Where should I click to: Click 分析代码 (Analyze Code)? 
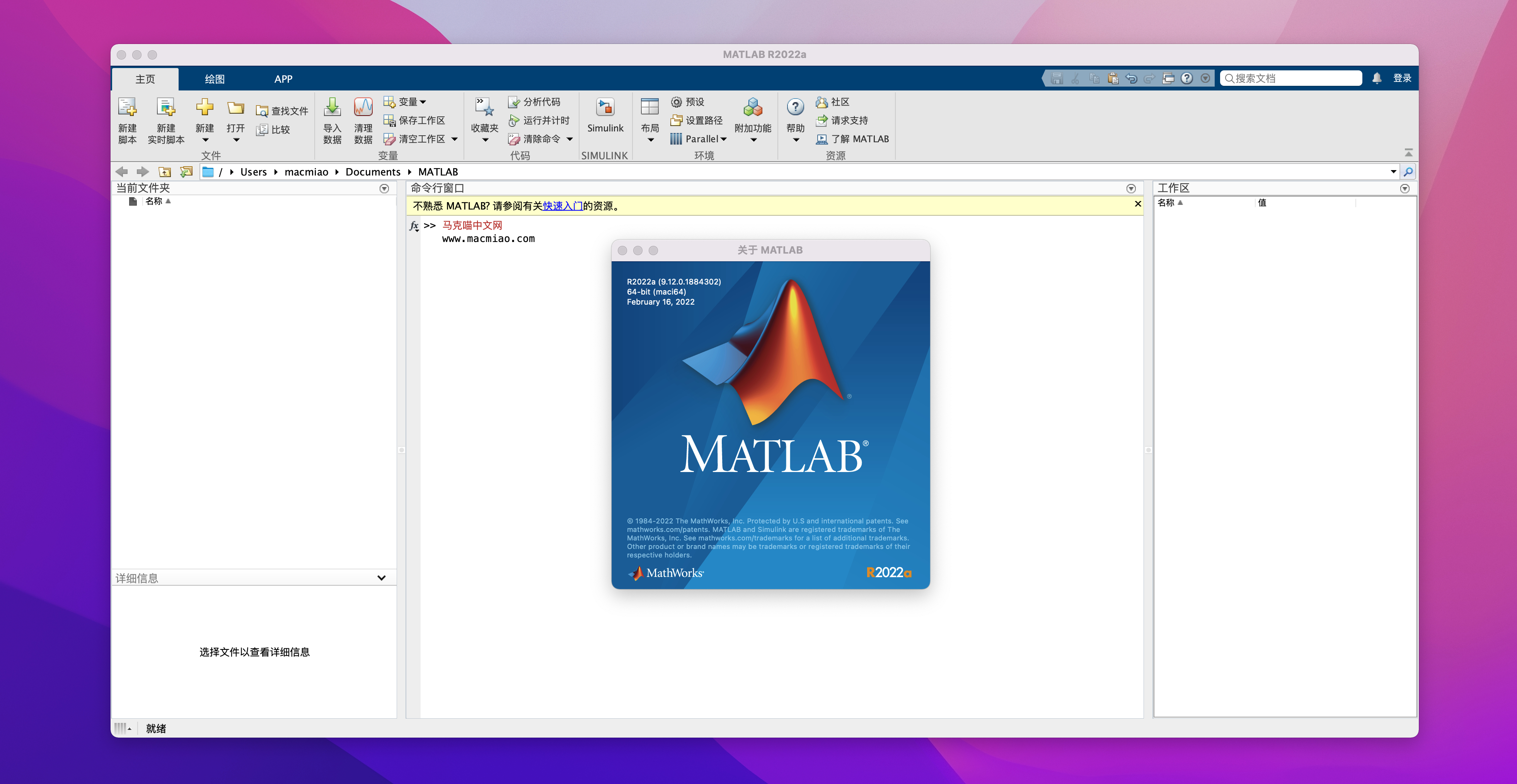[535, 102]
